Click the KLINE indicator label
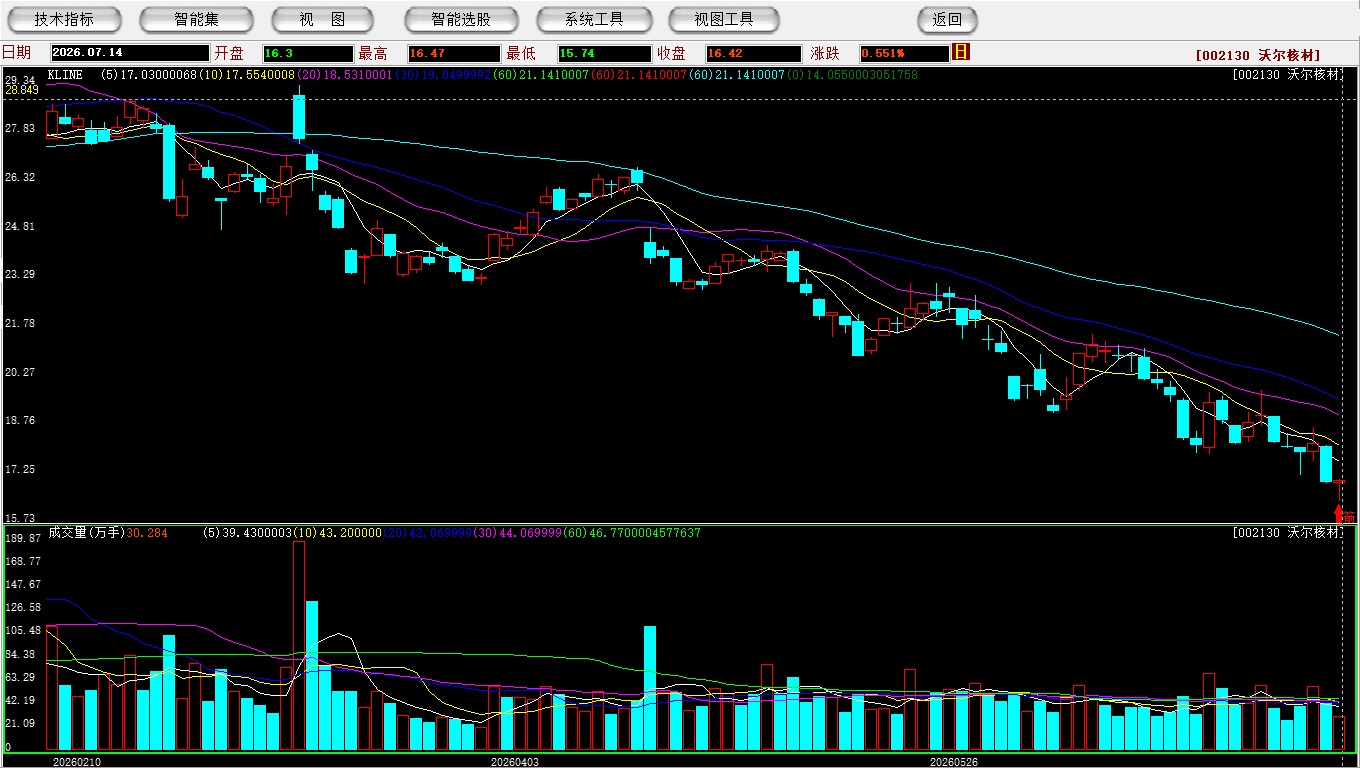Viewport: 1360px width, 768px height. tap(65, 75)
